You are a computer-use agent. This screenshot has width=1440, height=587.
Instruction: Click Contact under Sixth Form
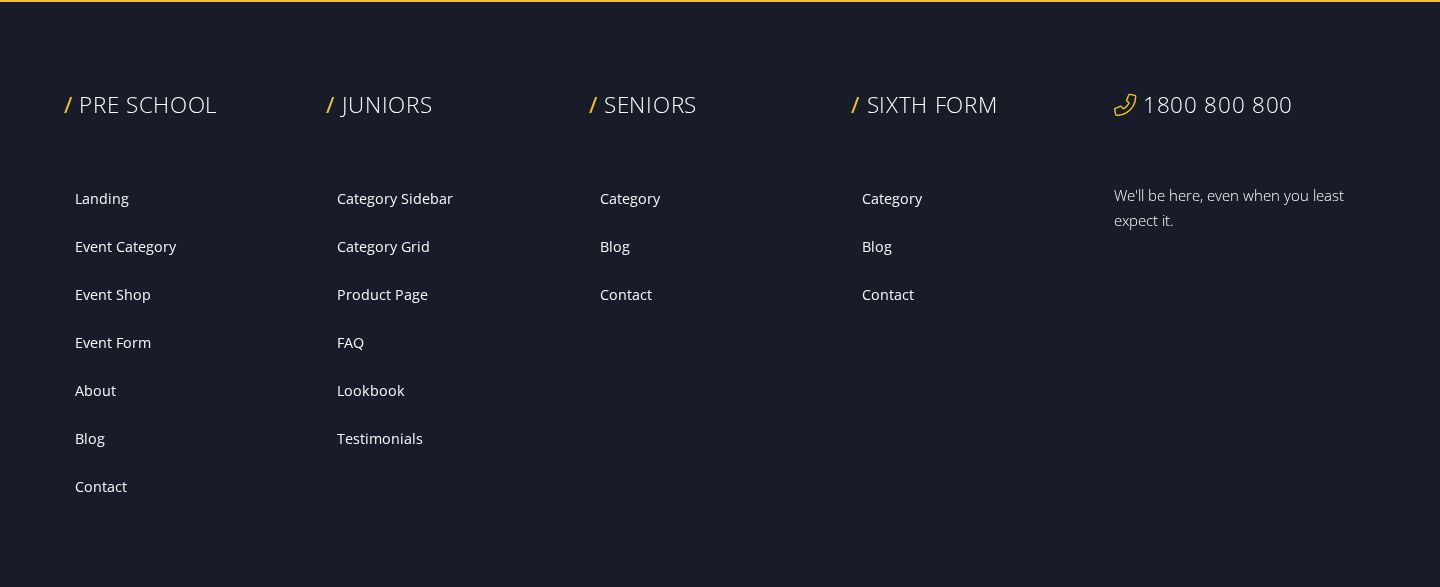click(x=888, y=295)
